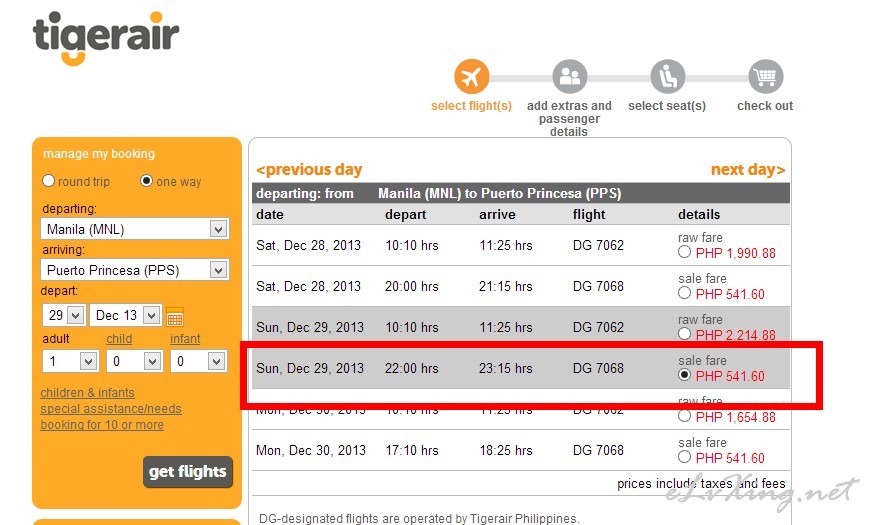Viewport: 870px width, 525px height.
Task: Select Sat 20:00 sale fare PHP 541.60
Action: (x=685, y=294)
